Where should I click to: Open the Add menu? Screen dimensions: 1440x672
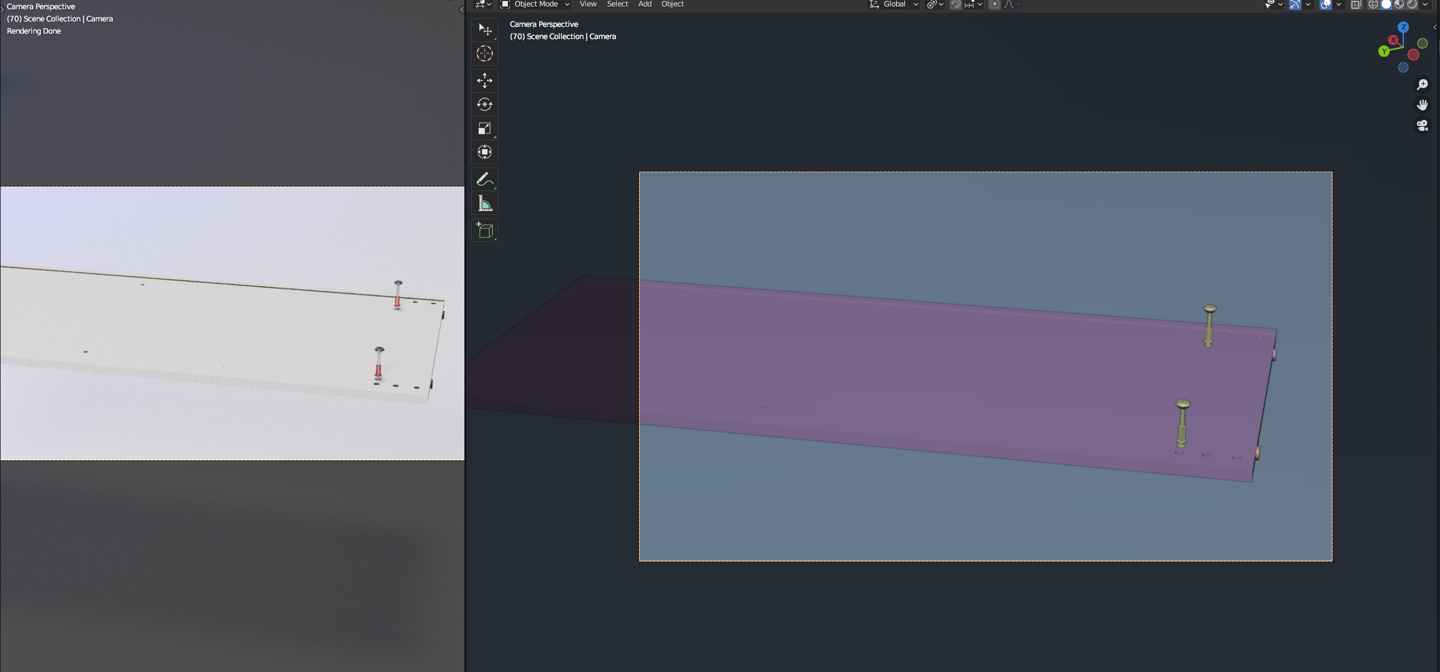pos(644,4)
